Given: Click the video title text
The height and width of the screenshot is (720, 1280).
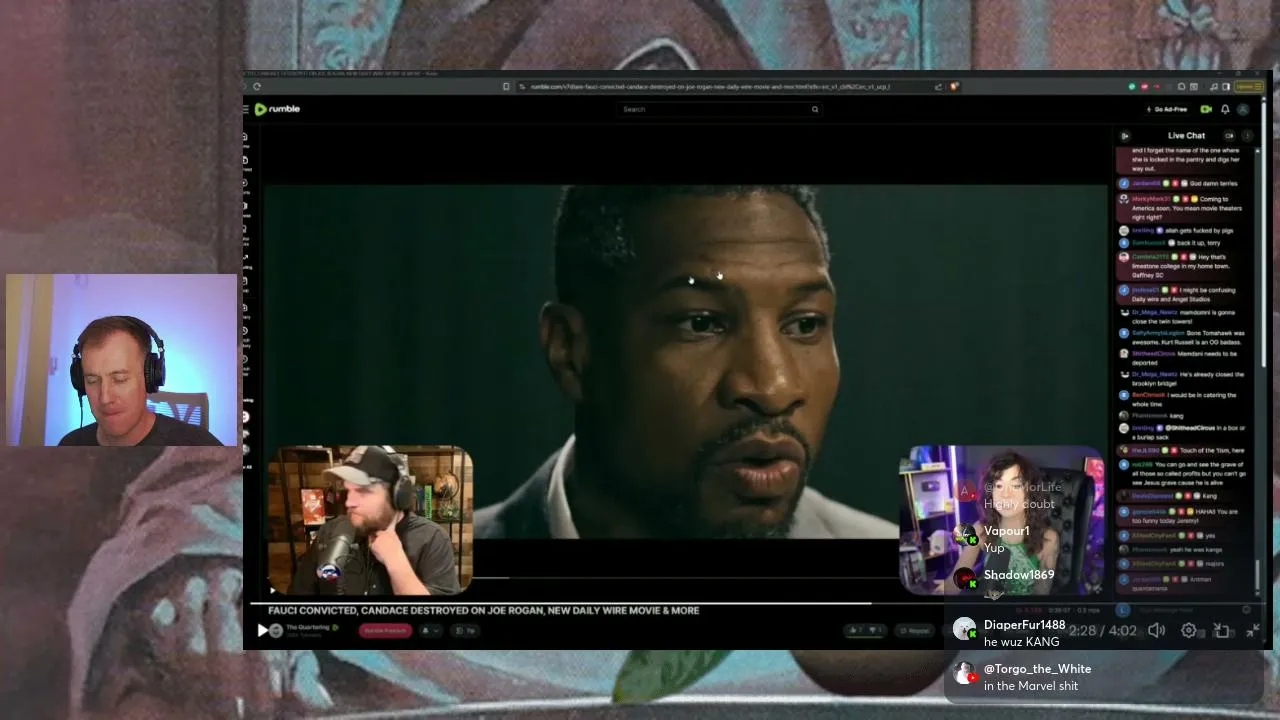Looking at the screenshot, I should click(483, 610).
